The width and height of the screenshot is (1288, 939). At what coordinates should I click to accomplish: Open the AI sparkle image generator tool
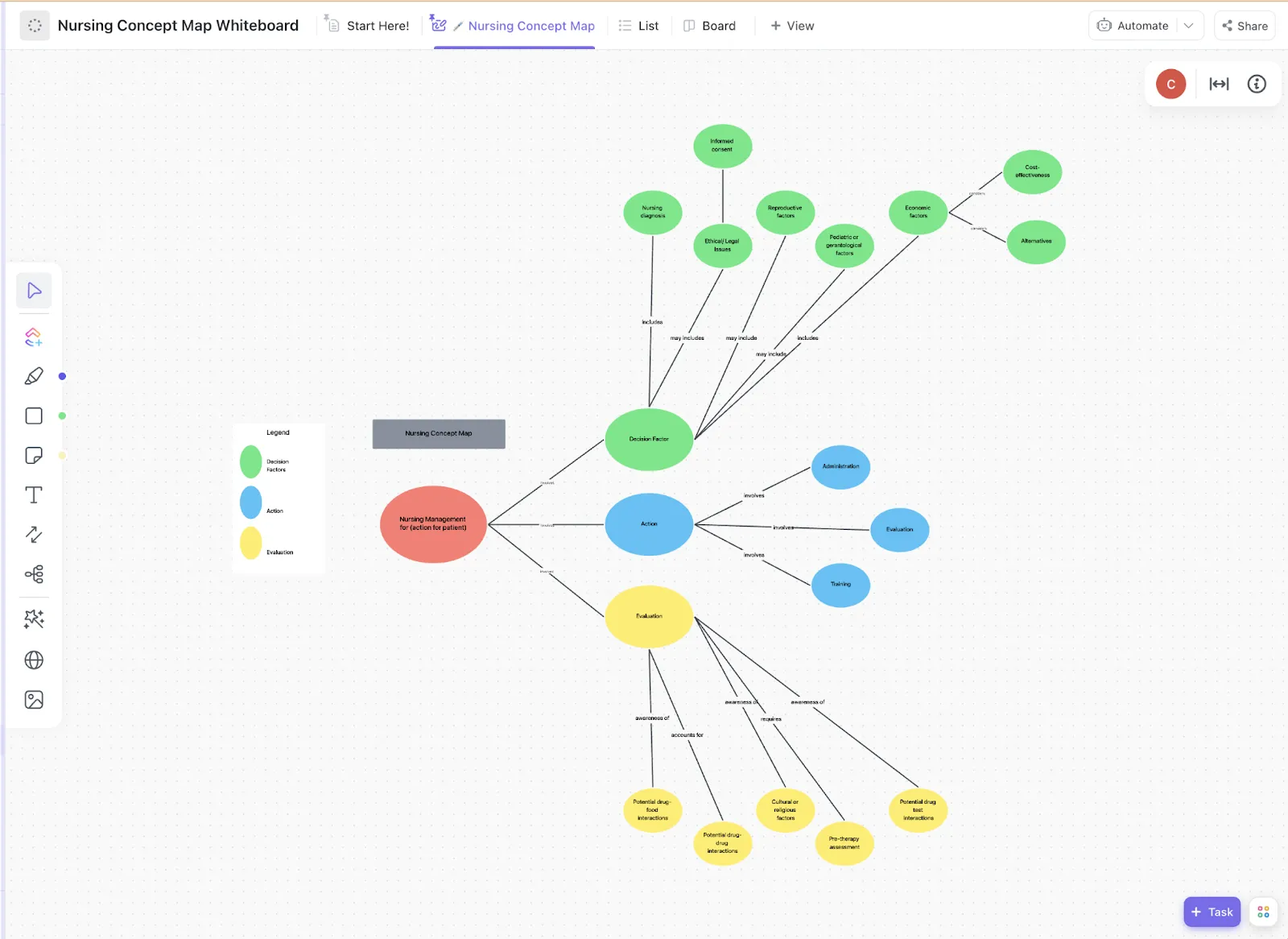(34, 618)
